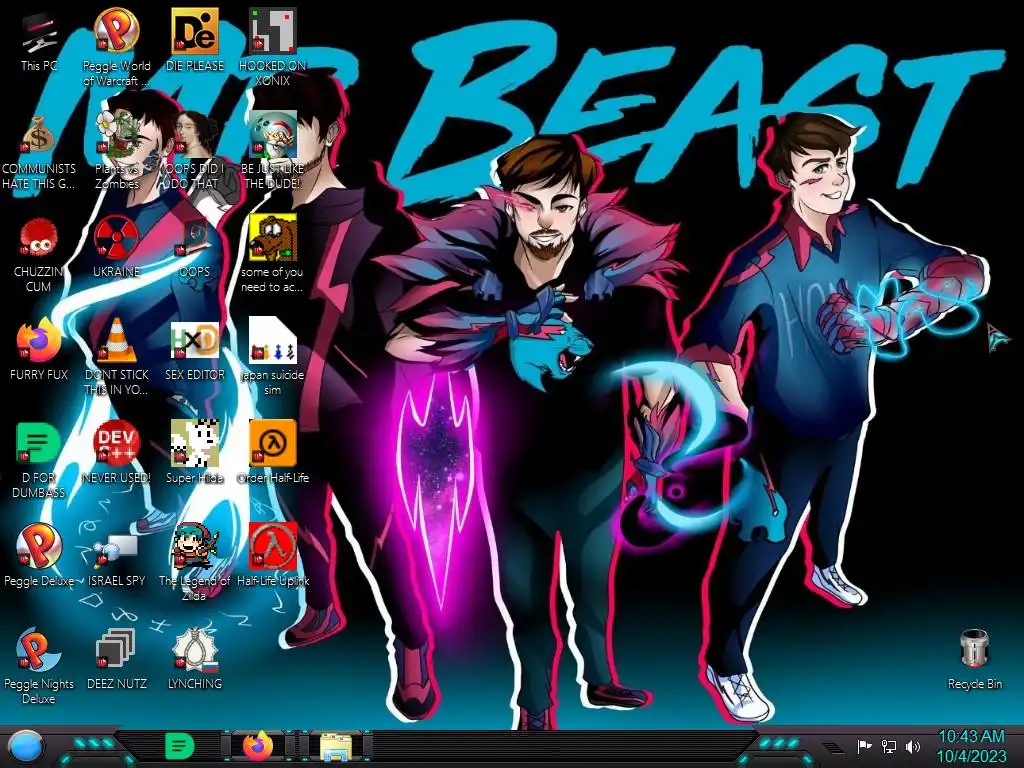Image resolution: width=1024 pixels, height=768 pixels.
Task: Click the Start orb on the taskbar
Action: click(x=26, y=747)
